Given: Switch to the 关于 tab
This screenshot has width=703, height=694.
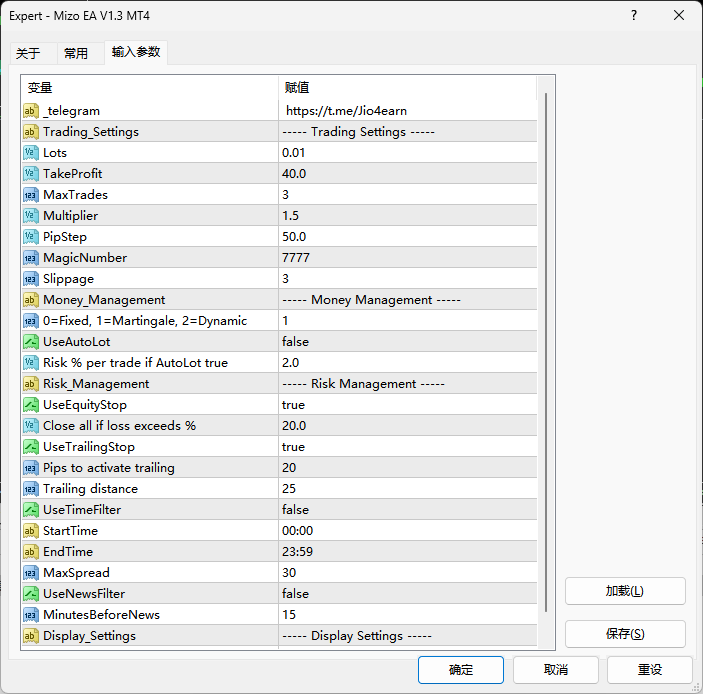Looking at the screenshot, I should pyautogui.click(x=28, y=54).
